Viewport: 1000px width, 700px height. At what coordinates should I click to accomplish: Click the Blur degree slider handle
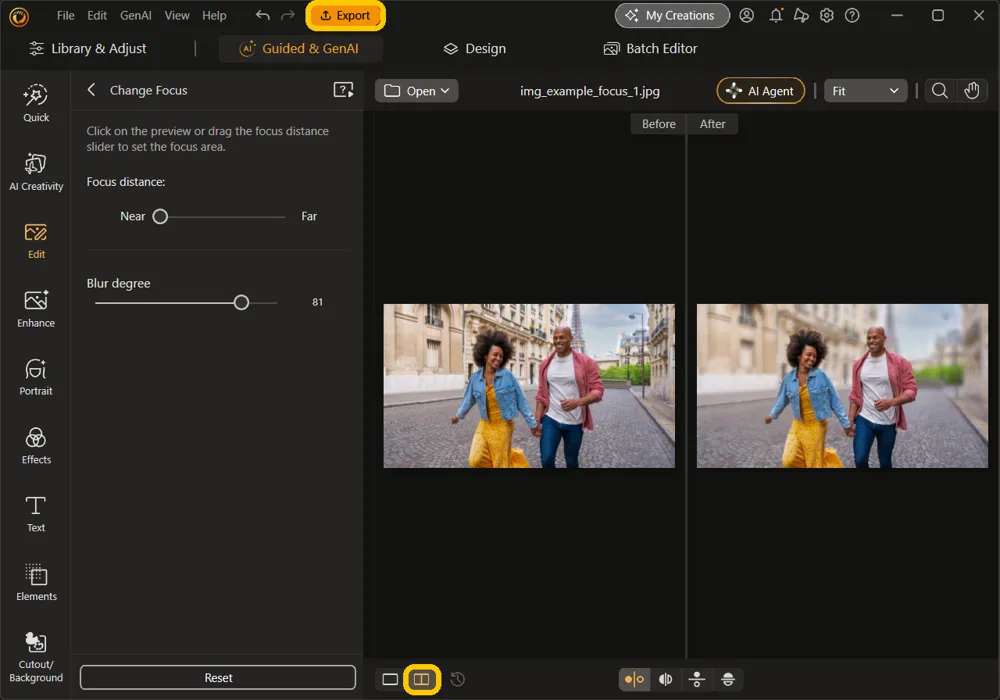tap(241, 302)
